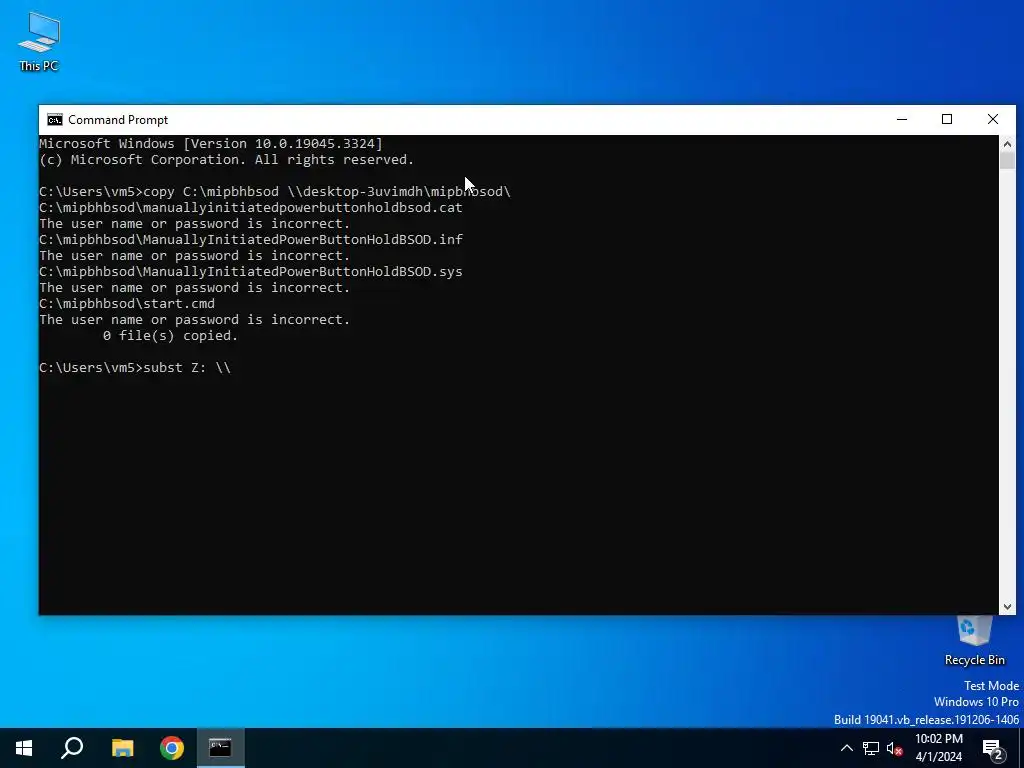
Task: Click the Microsoft Corporation copyright line
Action: [x=227, y=160]
